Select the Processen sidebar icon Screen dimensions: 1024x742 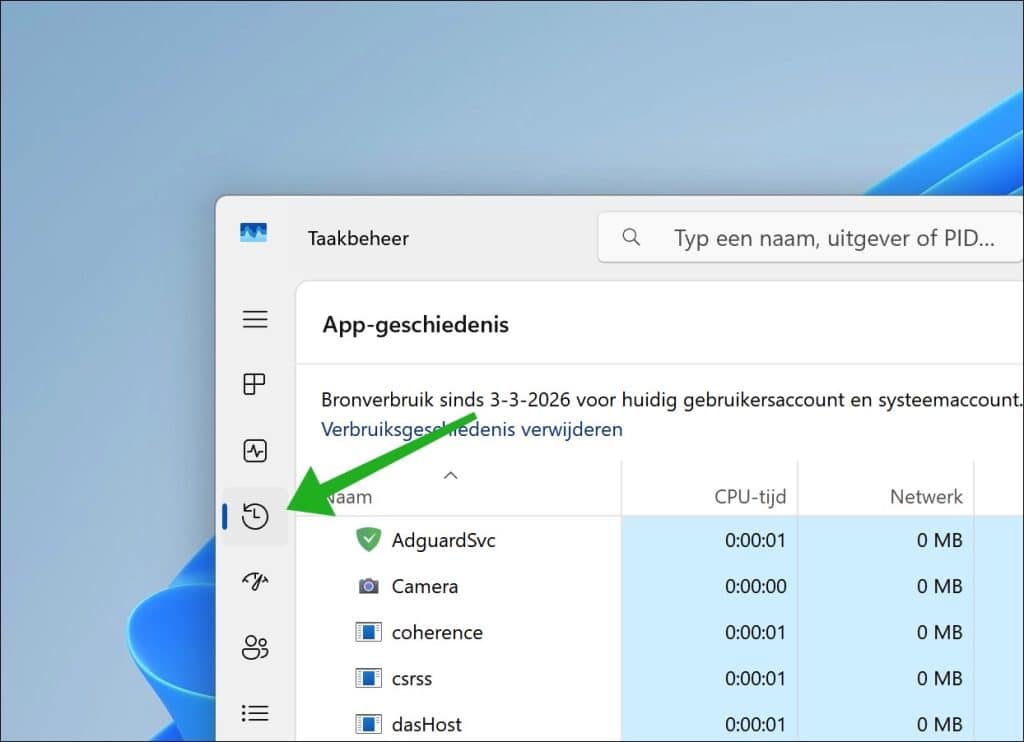(255, 384)
